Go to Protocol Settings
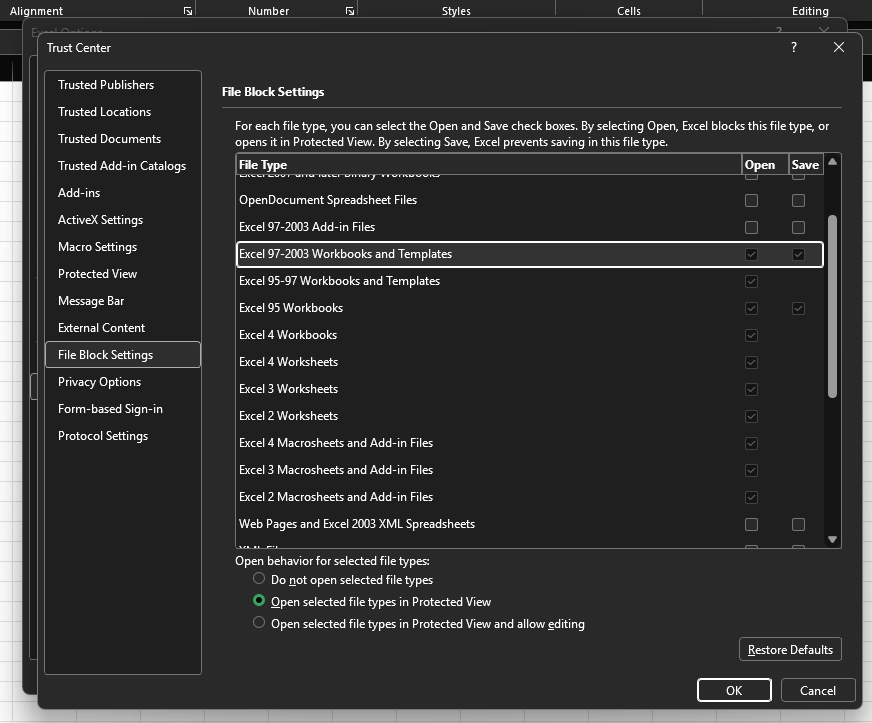The height and width of the screenshot is (723, 872). click(123, 435)
